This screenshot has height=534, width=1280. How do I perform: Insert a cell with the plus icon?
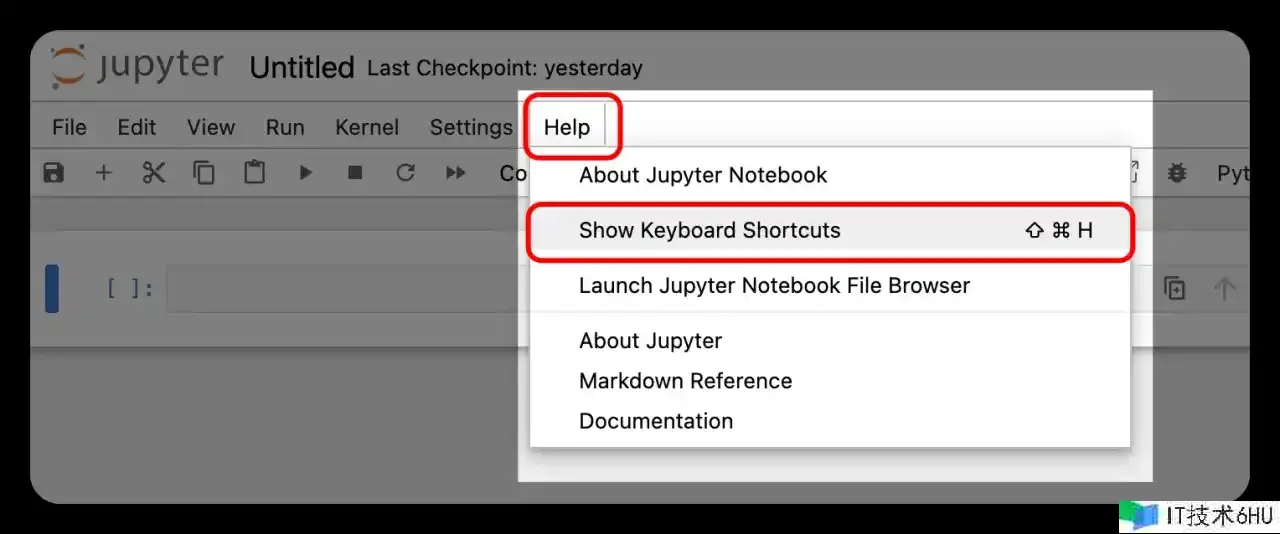103,173
